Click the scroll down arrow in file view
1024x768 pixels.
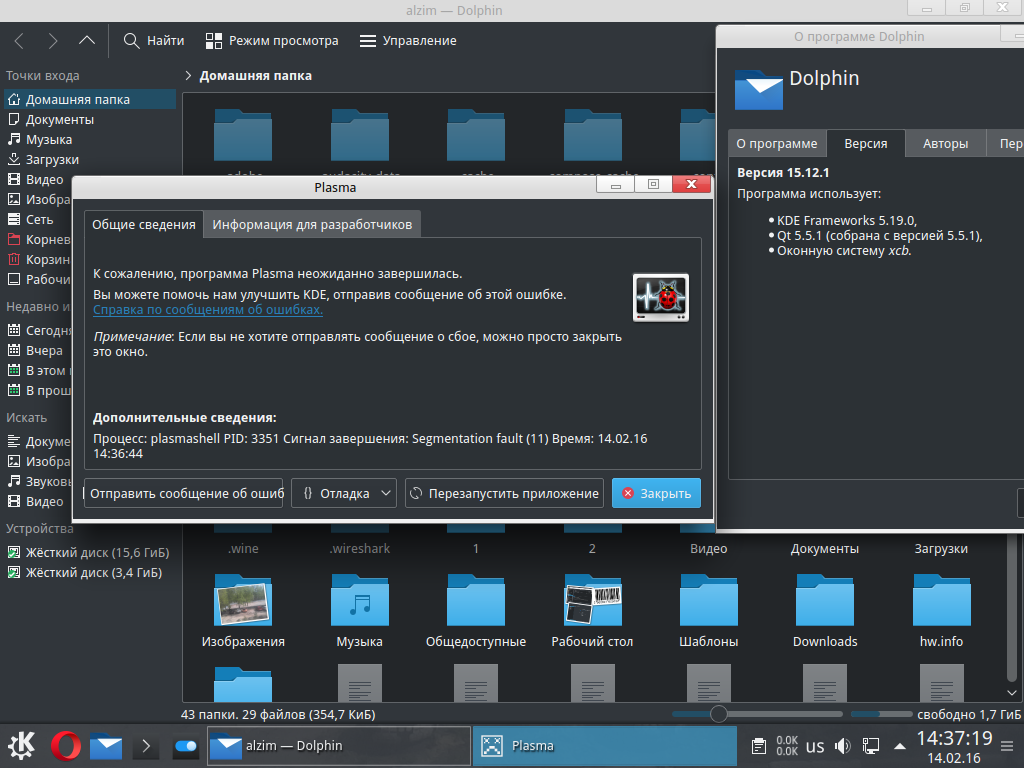tap(1012, 693)
